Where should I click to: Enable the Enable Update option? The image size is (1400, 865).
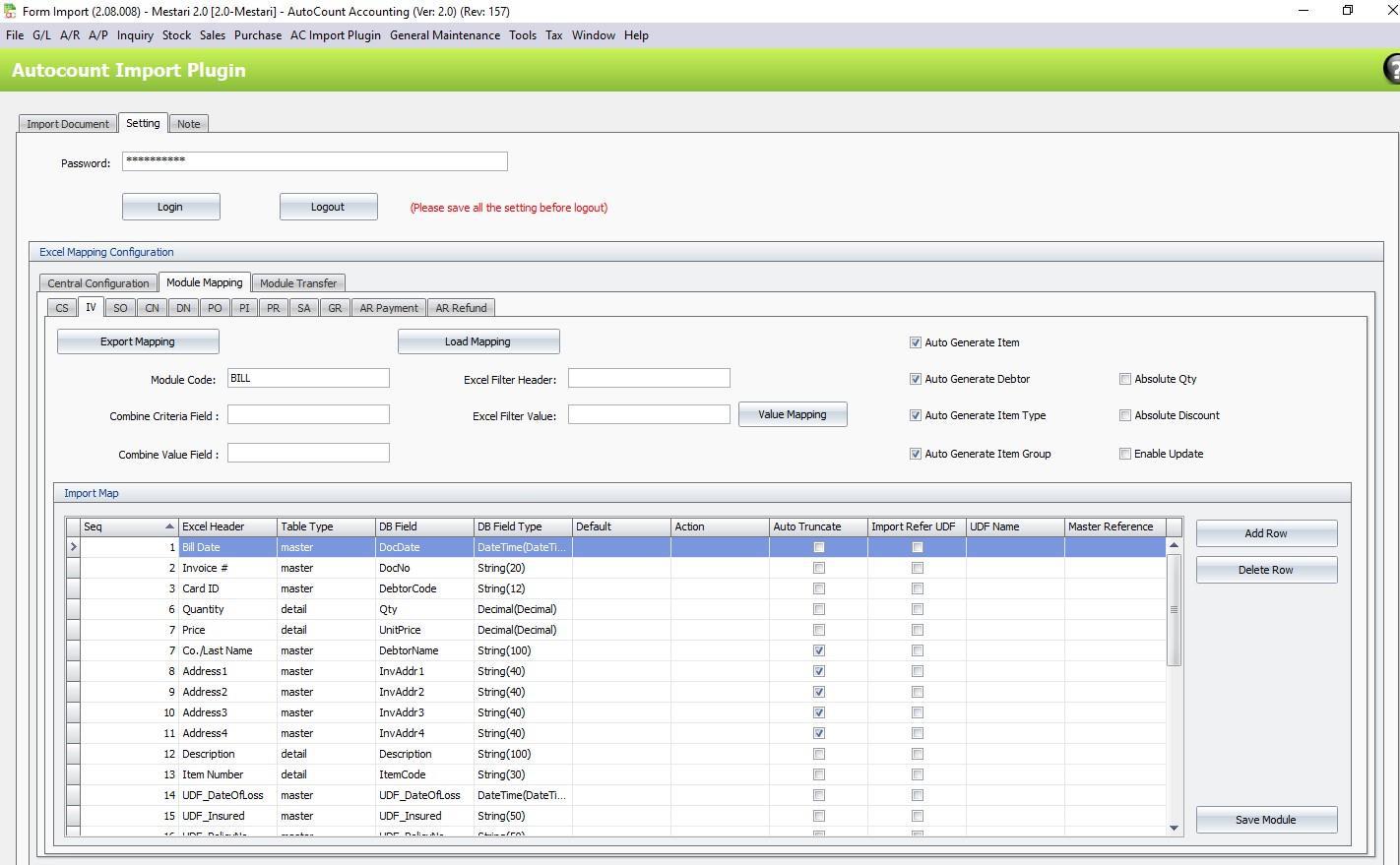pos(1125,453)
